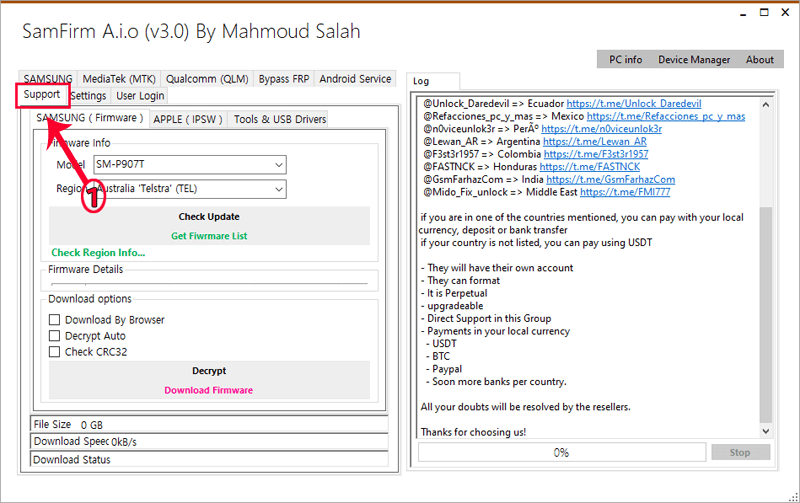The height and width of the screenshot is (503, 800).
Task: Open the Unlock_Daredevil Telegram link
Action: [634, 104]
